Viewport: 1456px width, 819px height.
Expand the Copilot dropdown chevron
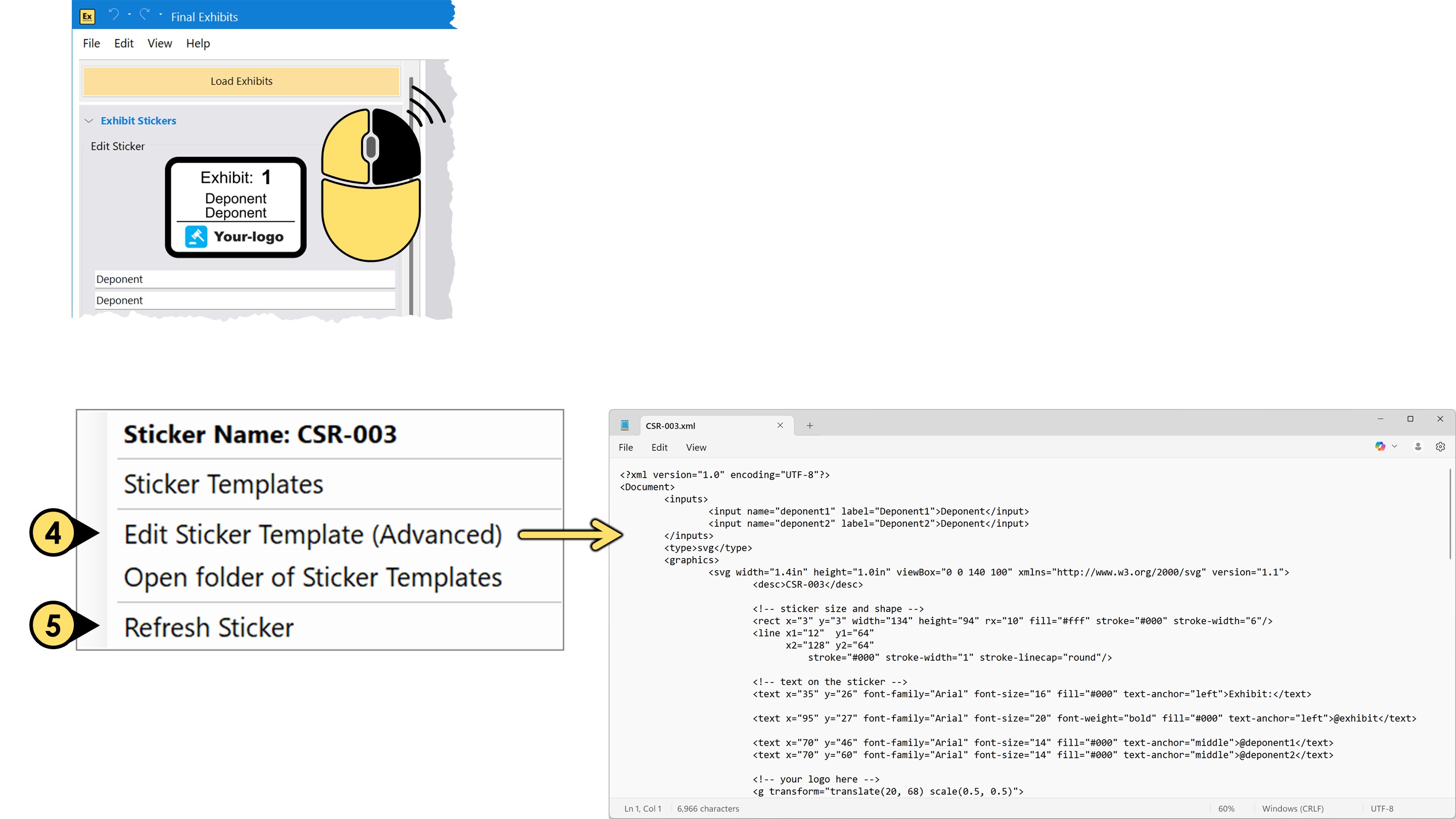point(1394,446)
